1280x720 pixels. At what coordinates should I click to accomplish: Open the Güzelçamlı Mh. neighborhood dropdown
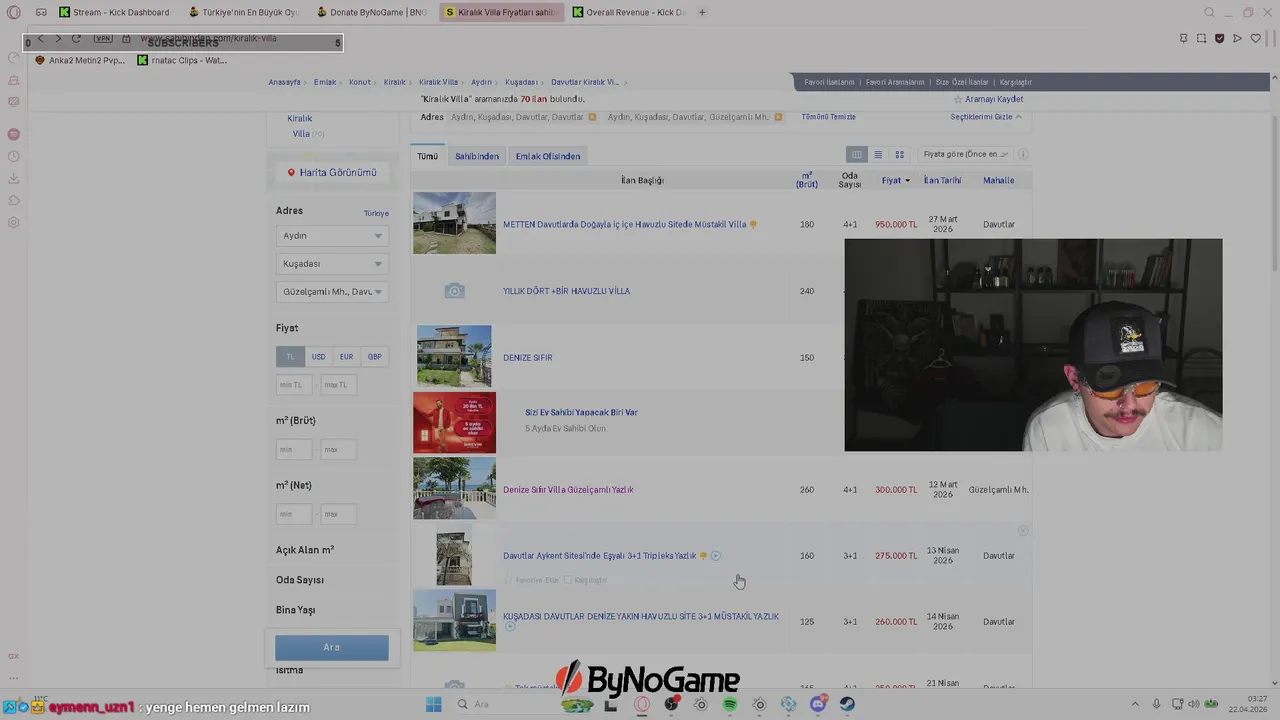click(x=332, y=292)
